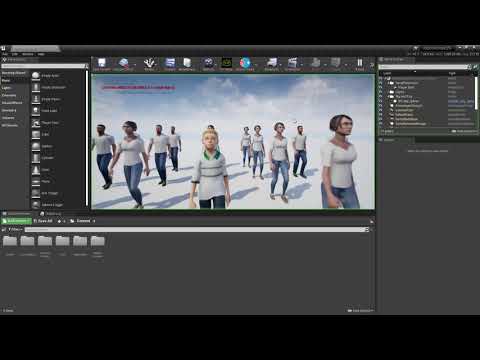The width and height of the screenshot is (480, 360).
Task: Switch to the Output Log tab
Action: point(51,214)
